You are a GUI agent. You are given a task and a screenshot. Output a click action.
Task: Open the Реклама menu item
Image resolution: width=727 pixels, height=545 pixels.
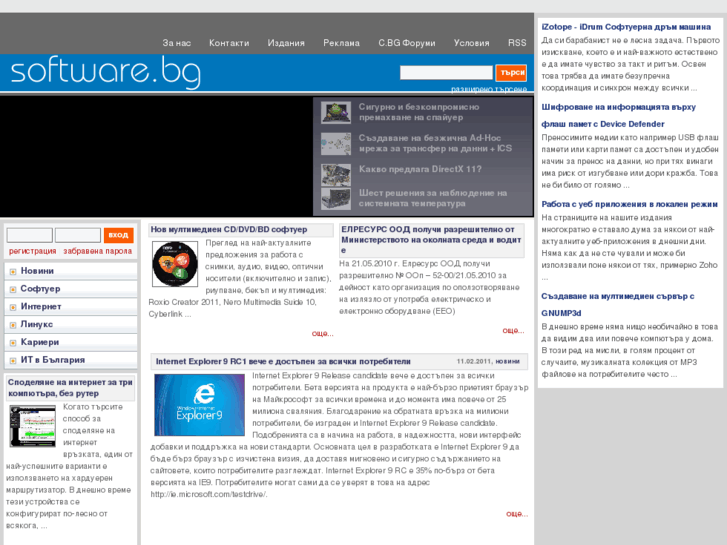pos(341,43)
